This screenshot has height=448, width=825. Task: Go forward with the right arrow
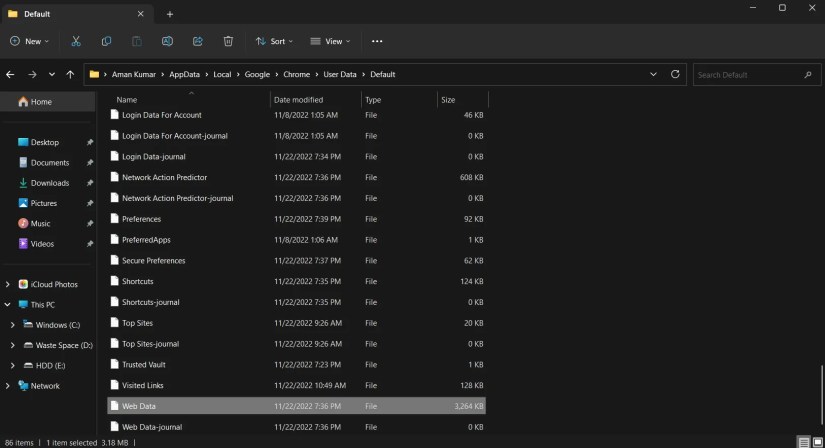(x=32, y=75)
